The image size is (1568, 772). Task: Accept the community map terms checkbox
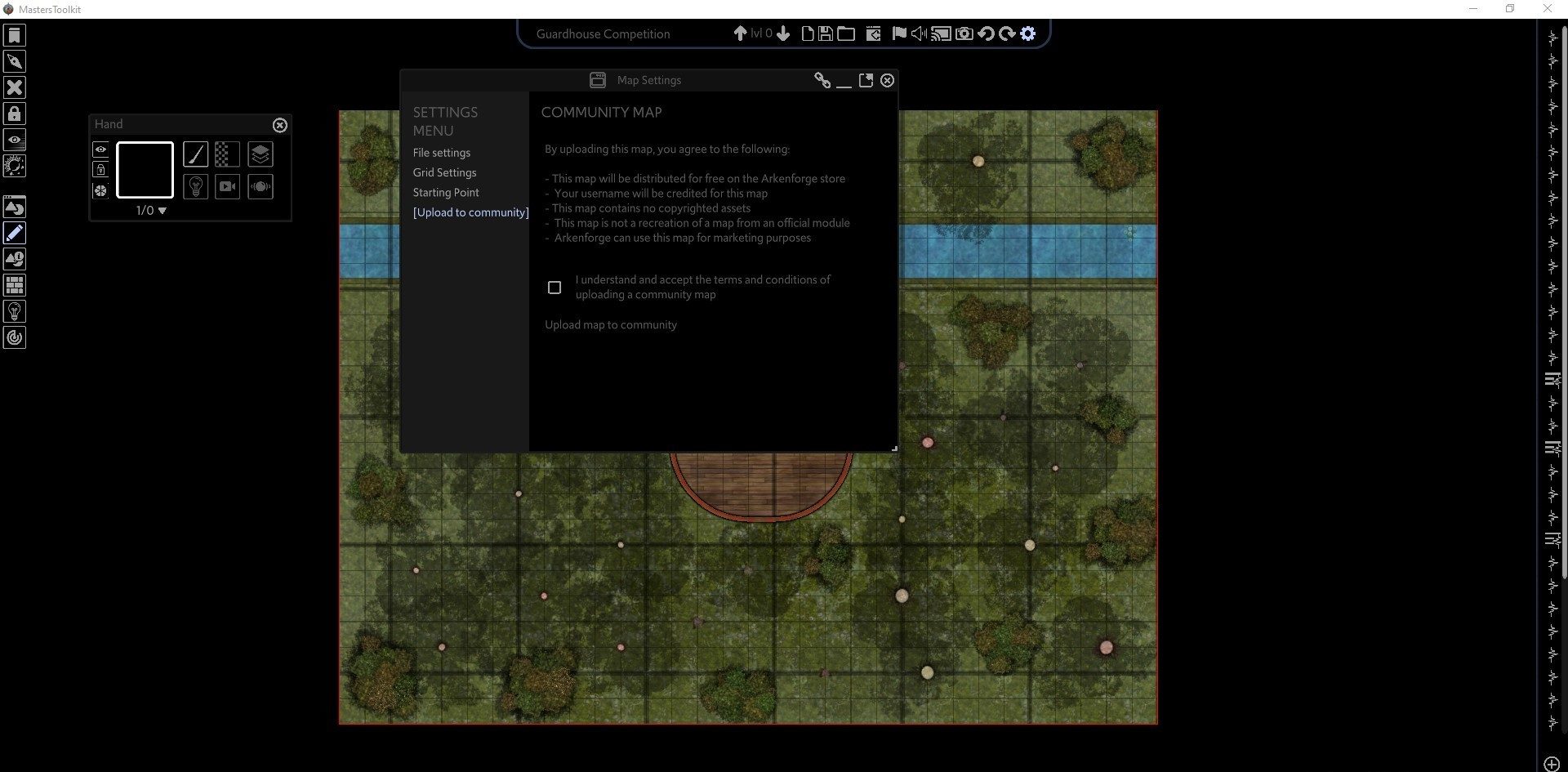(x=555, y=288)
